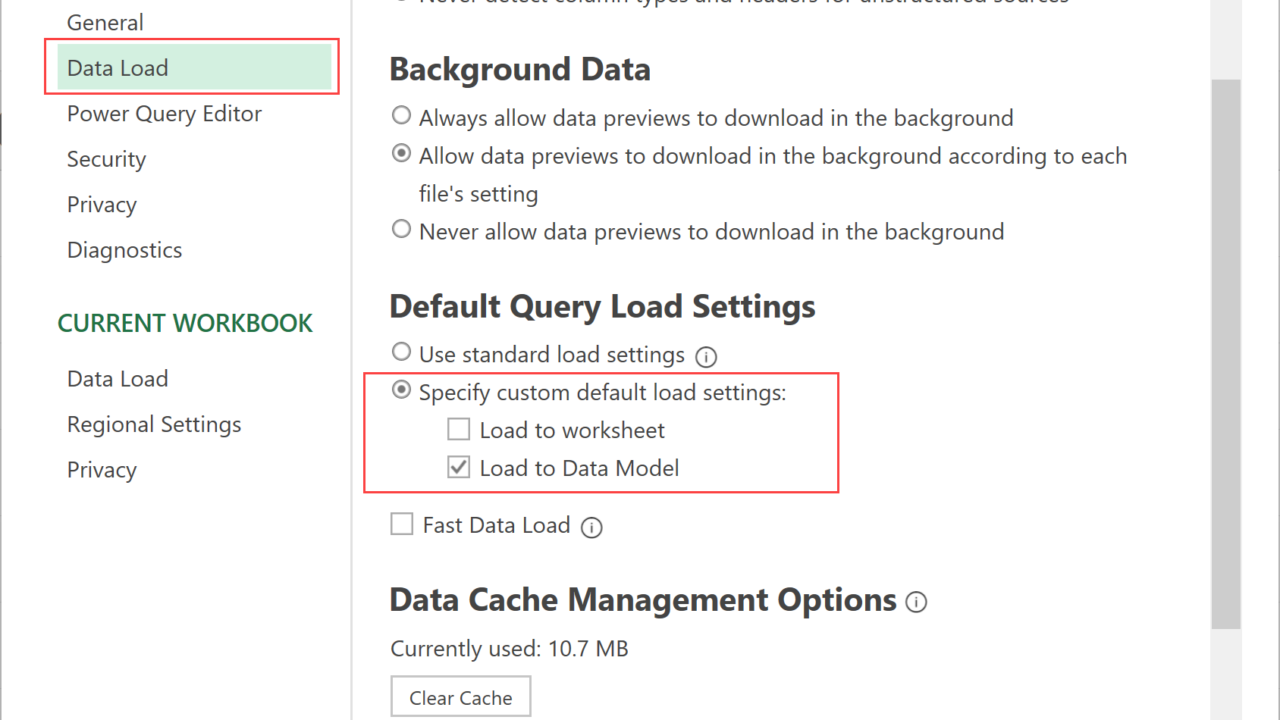
Task: Open Privacy under Current Workbook section
Action: point(101,470)
